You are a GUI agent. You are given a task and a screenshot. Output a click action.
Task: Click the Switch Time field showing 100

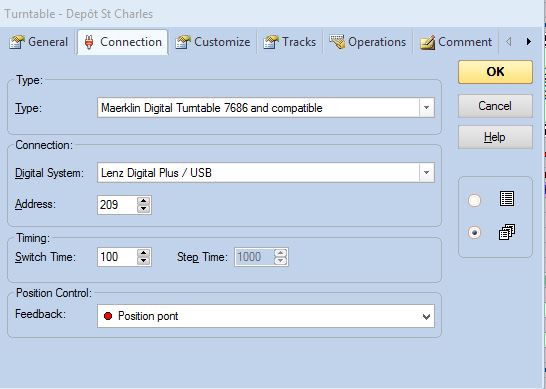tap(117, 257)
